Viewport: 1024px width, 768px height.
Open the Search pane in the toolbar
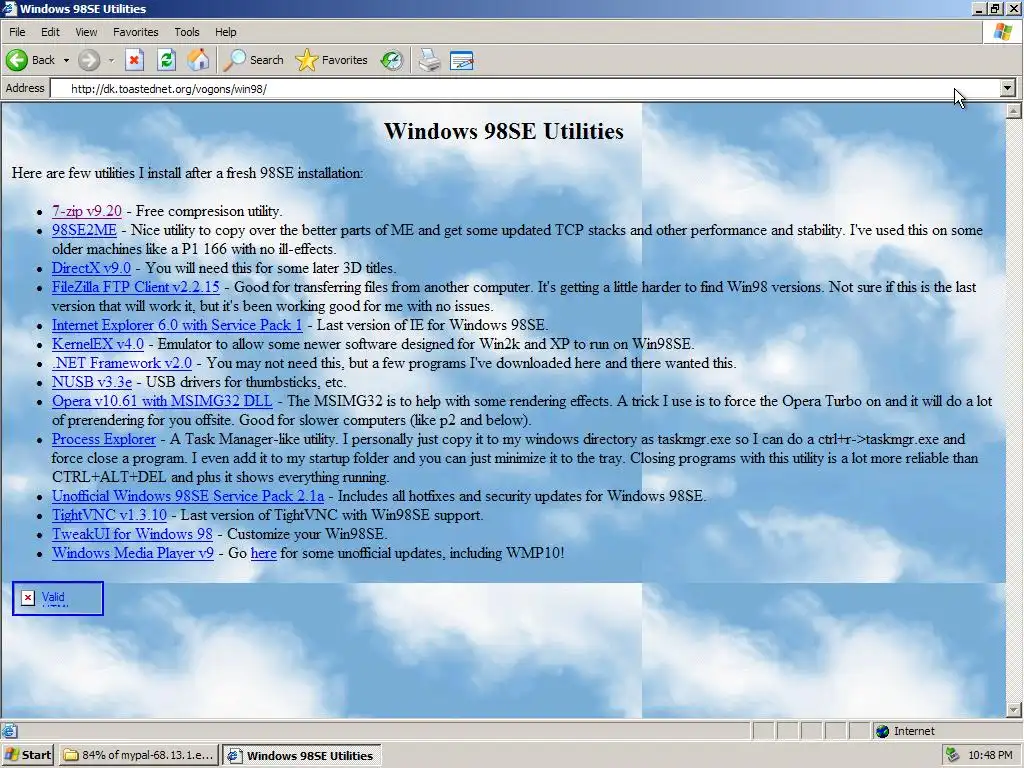click(253, 60)
